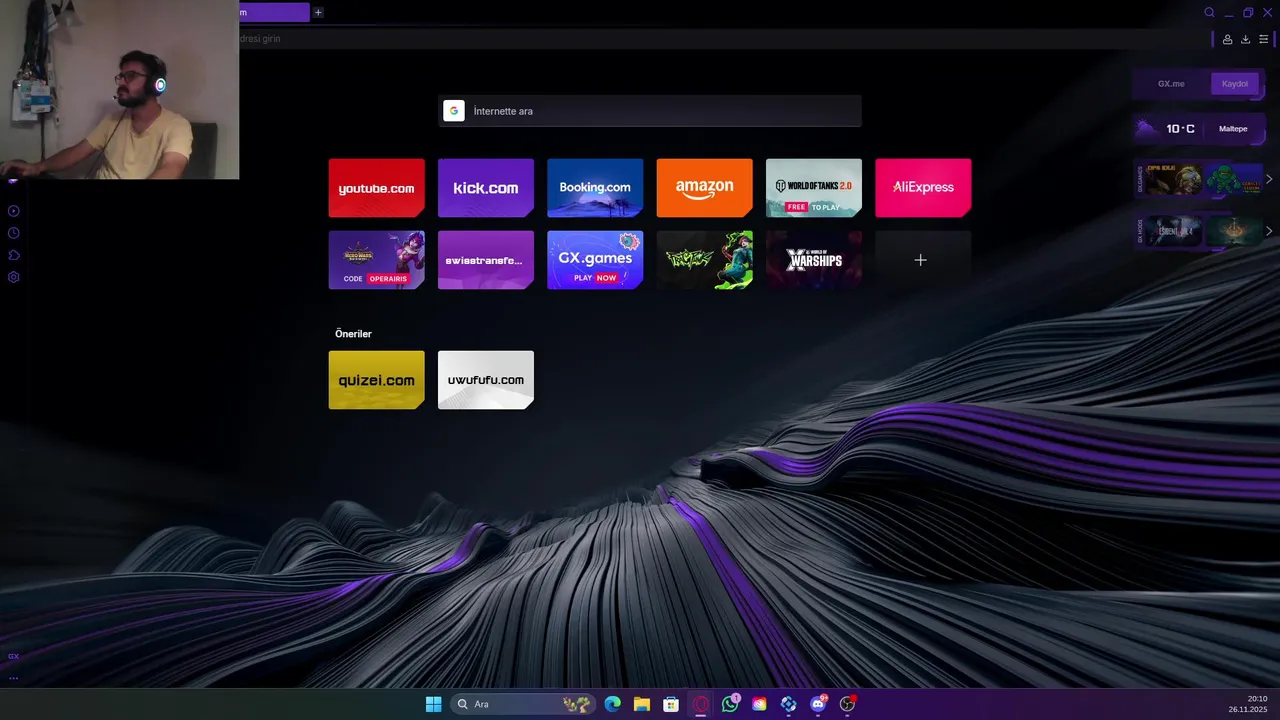
Task: Open the AliExpress speed dial tile
Action: tap(923, 188)
